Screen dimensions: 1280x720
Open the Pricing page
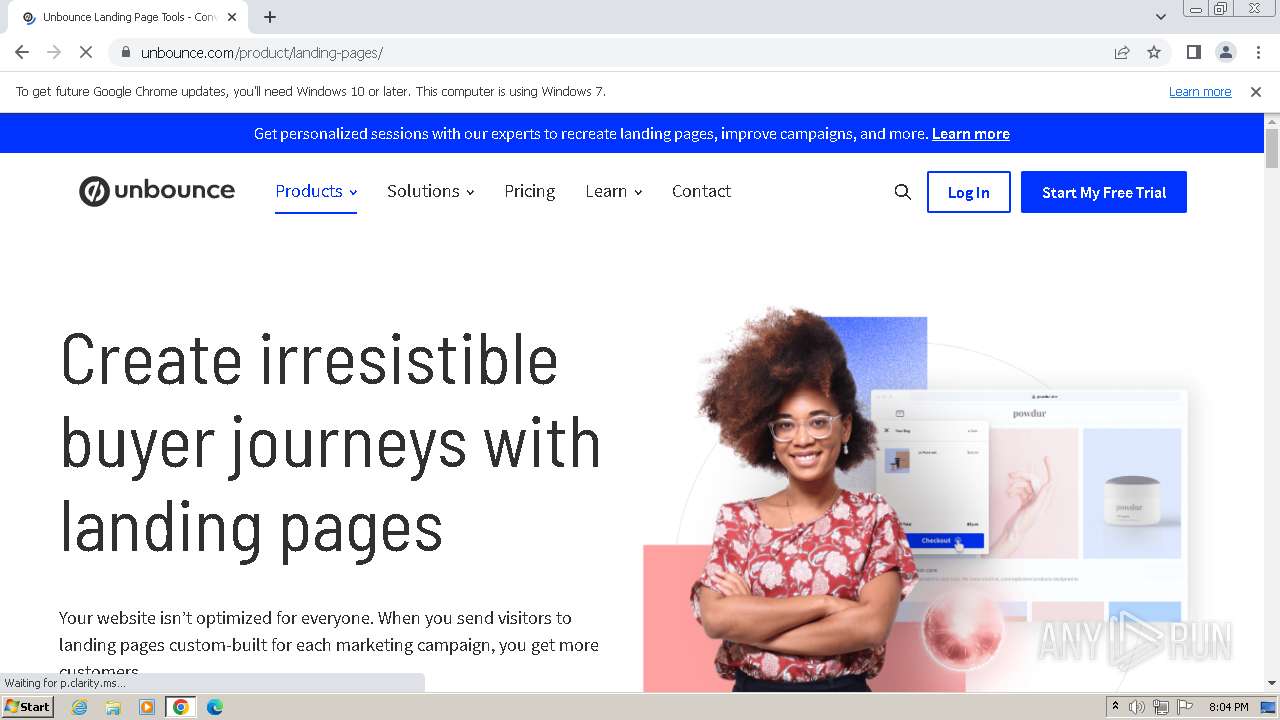(x=529, y=191)
